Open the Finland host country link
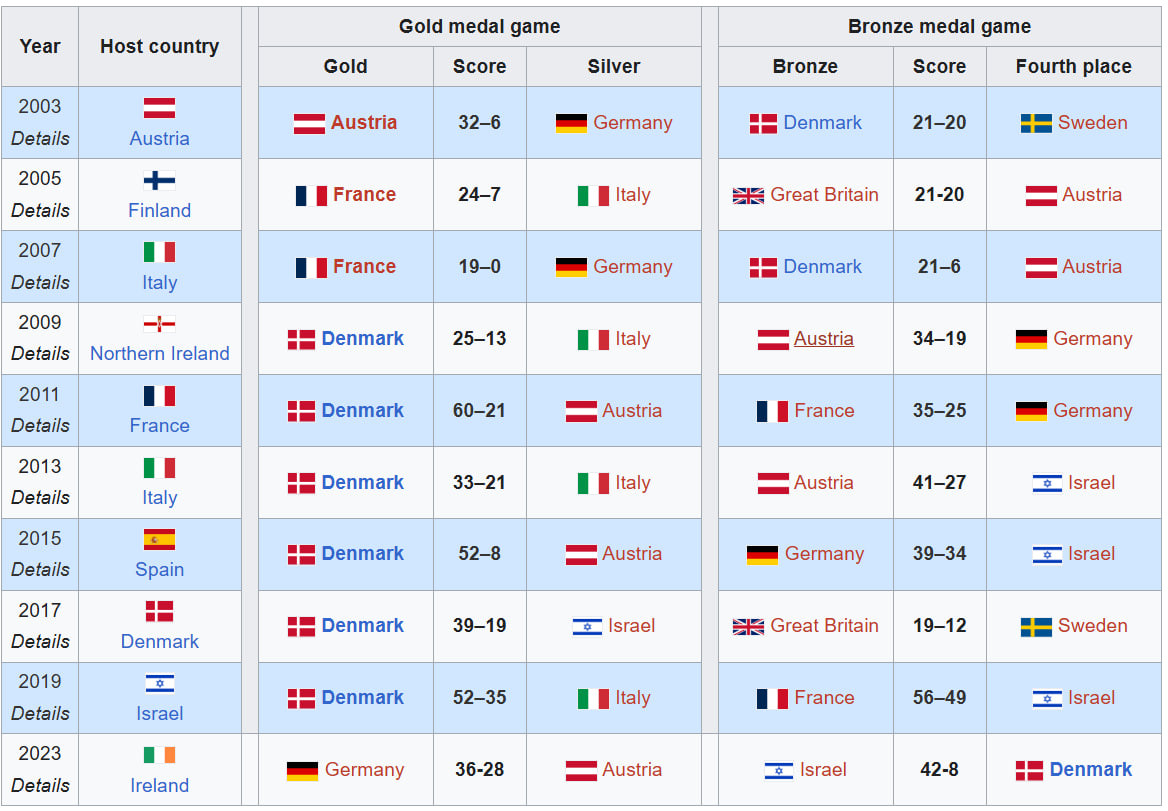 tap(159, 210)
